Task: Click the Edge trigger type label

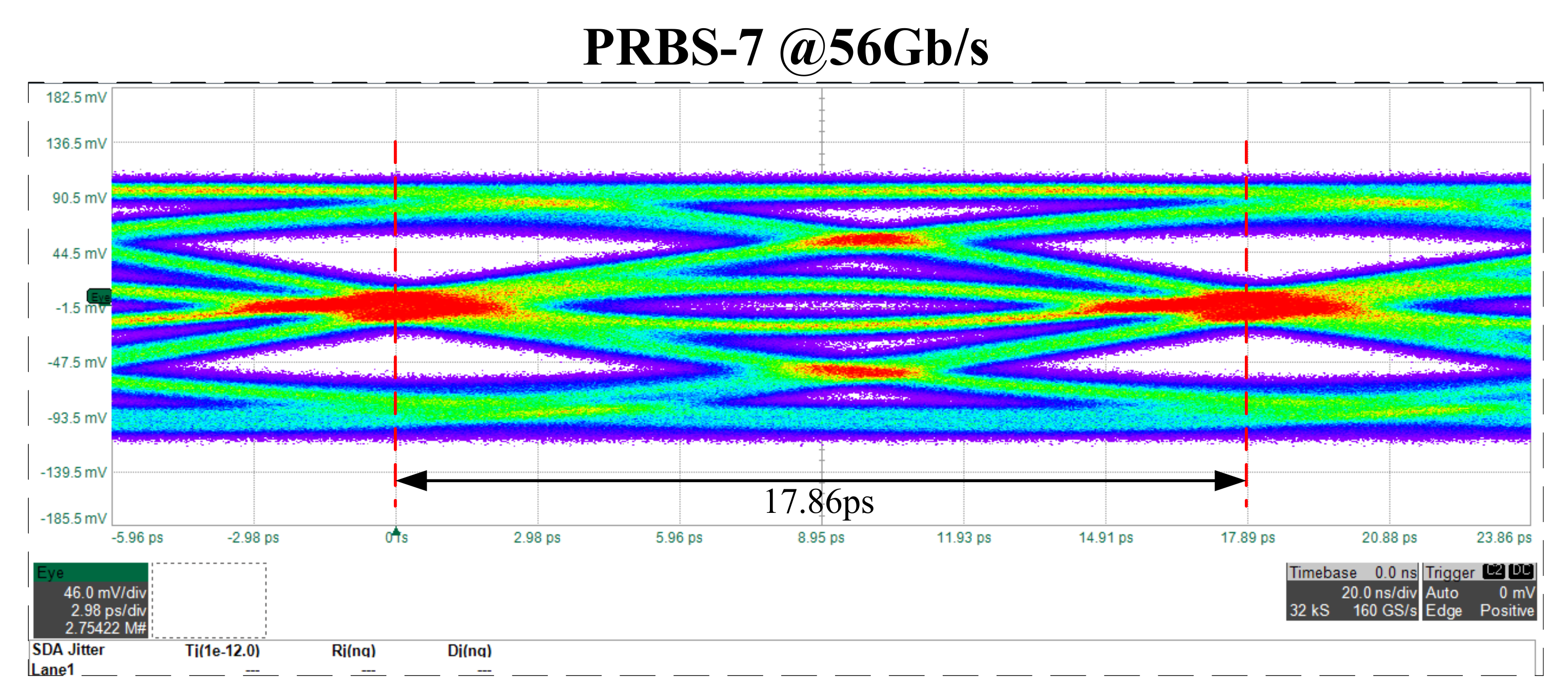Action: 1443,610
